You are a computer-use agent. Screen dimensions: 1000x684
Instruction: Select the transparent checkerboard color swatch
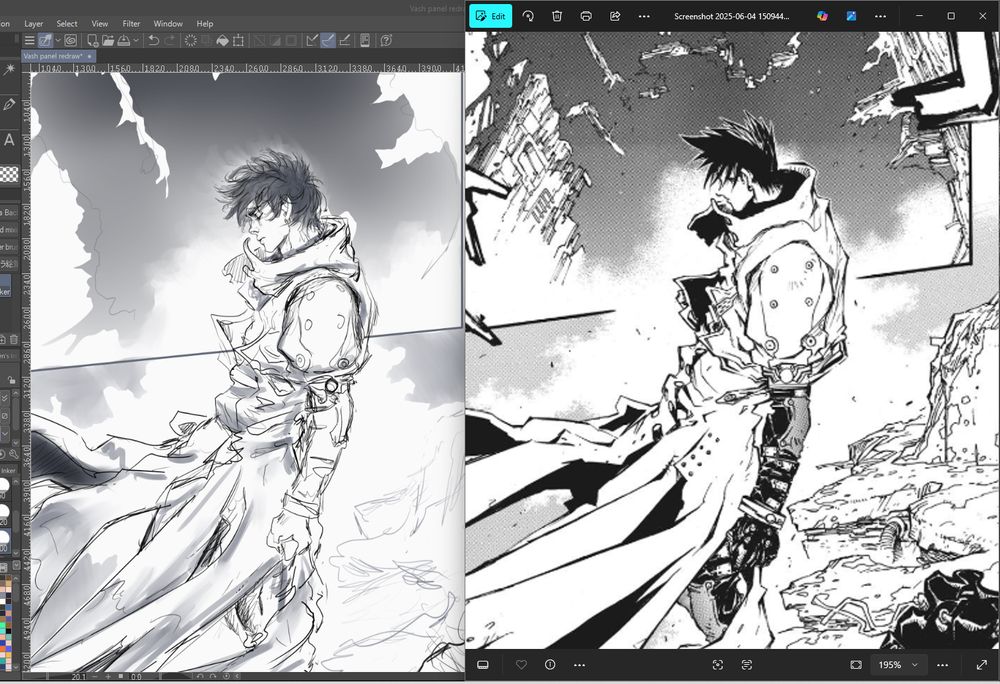pyautogui.click(x=9, y=174)
